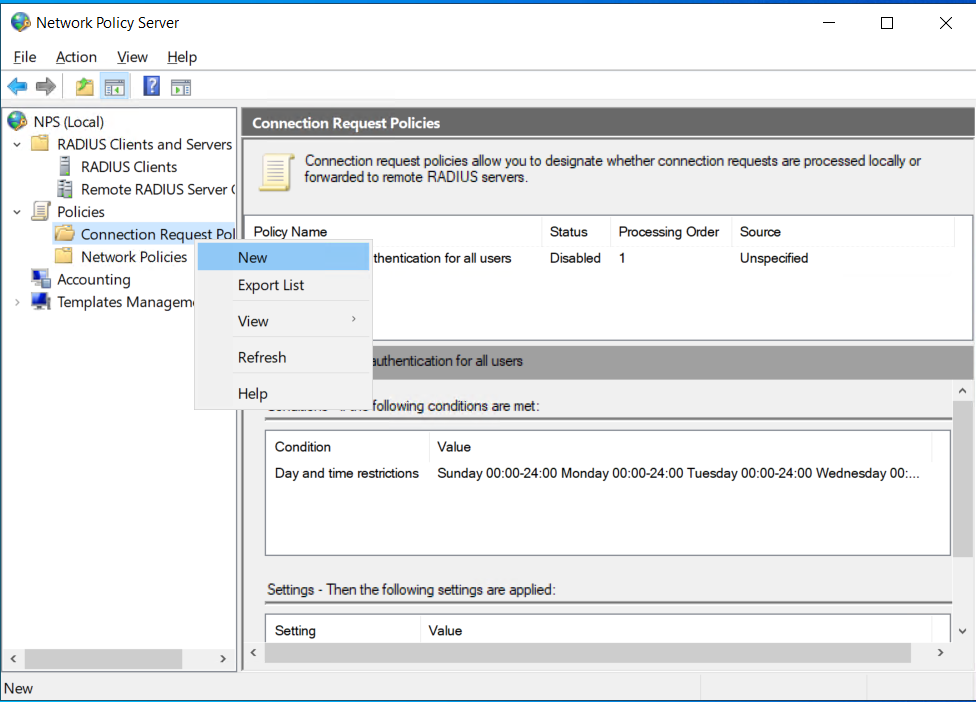Screen dimensions: 976x702
Task: Open the View menu in the menu bar
Action: 132,57
